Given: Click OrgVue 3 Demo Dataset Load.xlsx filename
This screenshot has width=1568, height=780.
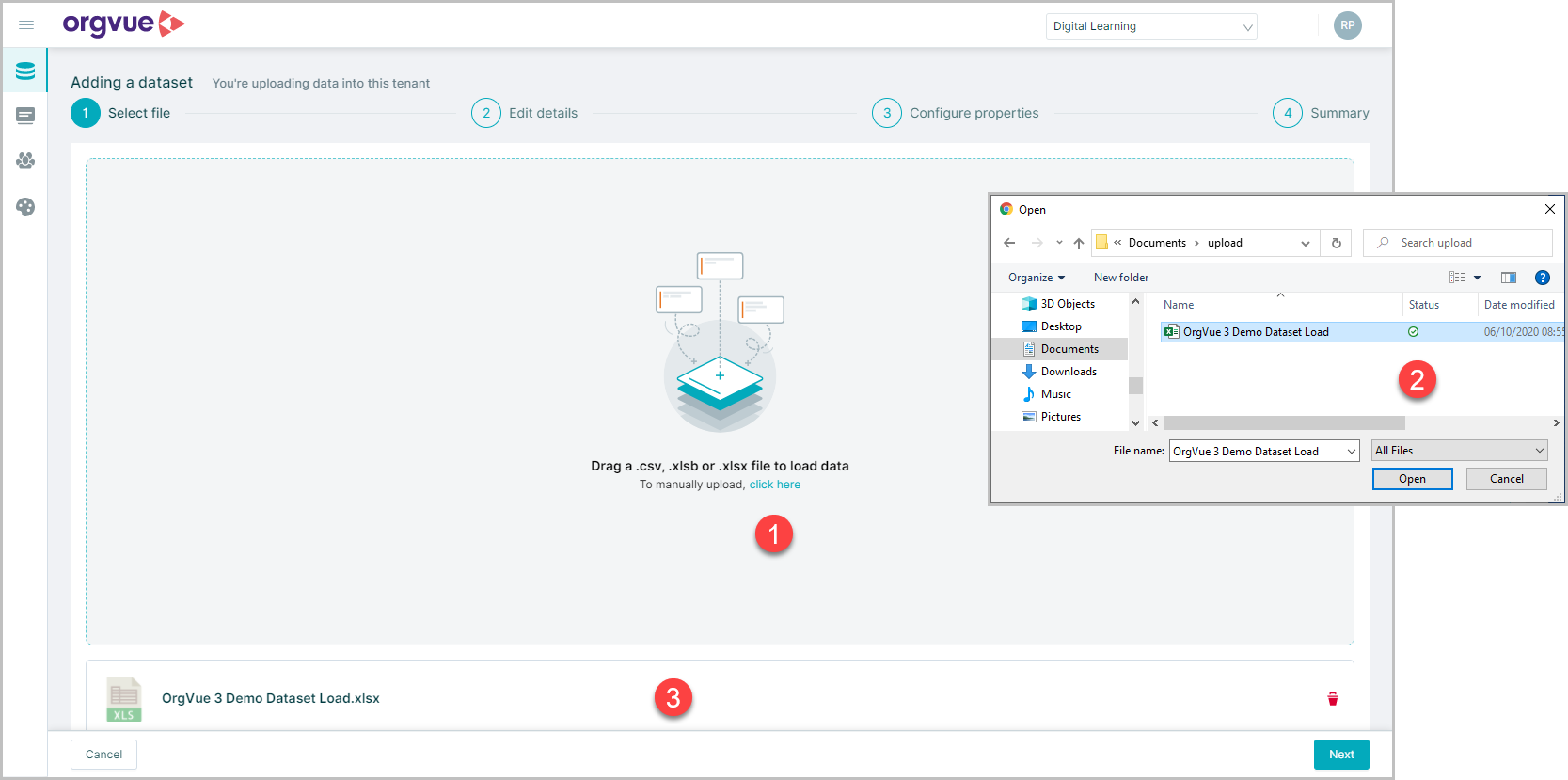Looking at the screenshot, I should tap(271, 698).
